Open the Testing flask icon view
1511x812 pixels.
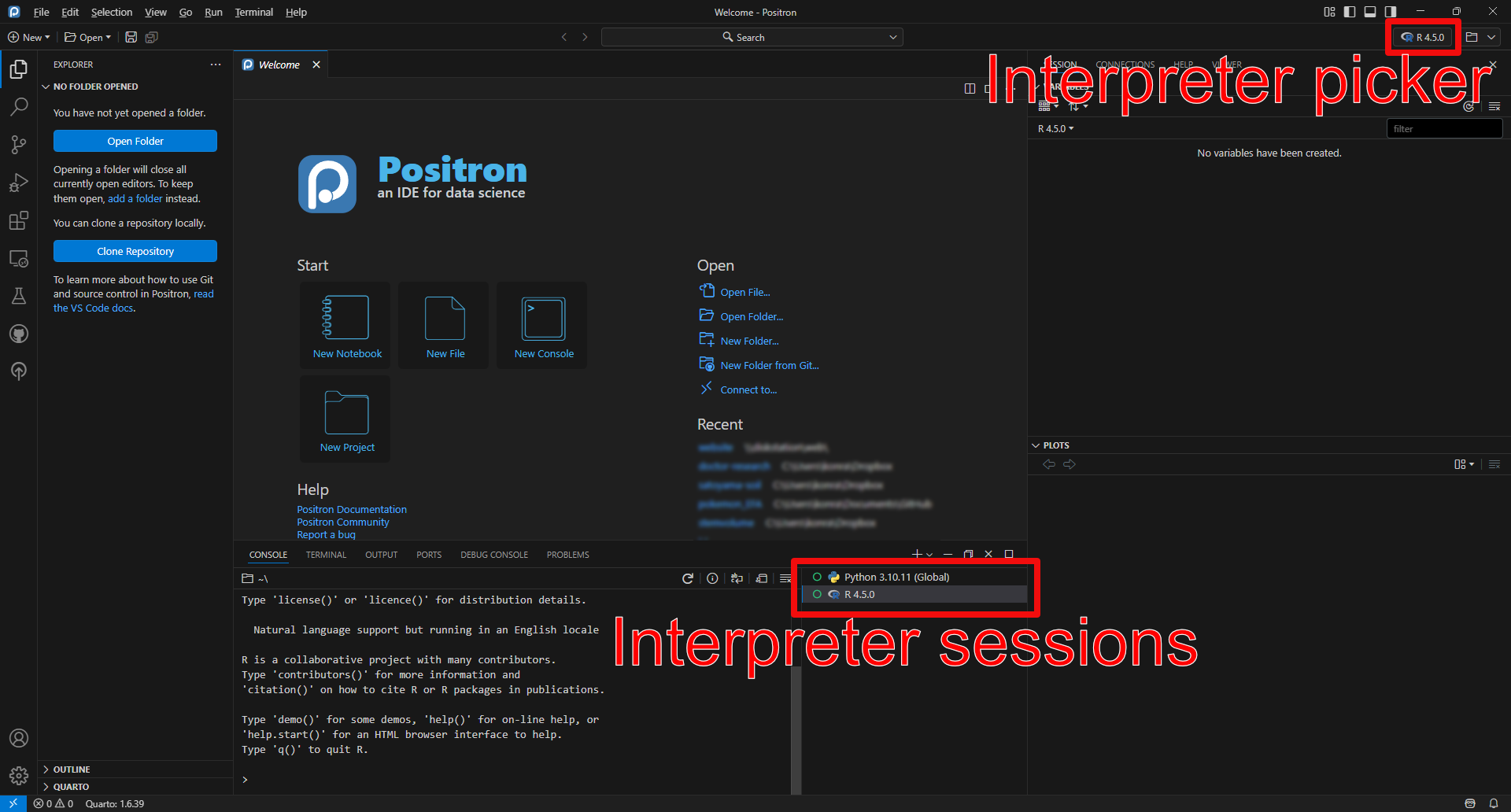pyautogui.click(x=18, y=296)
